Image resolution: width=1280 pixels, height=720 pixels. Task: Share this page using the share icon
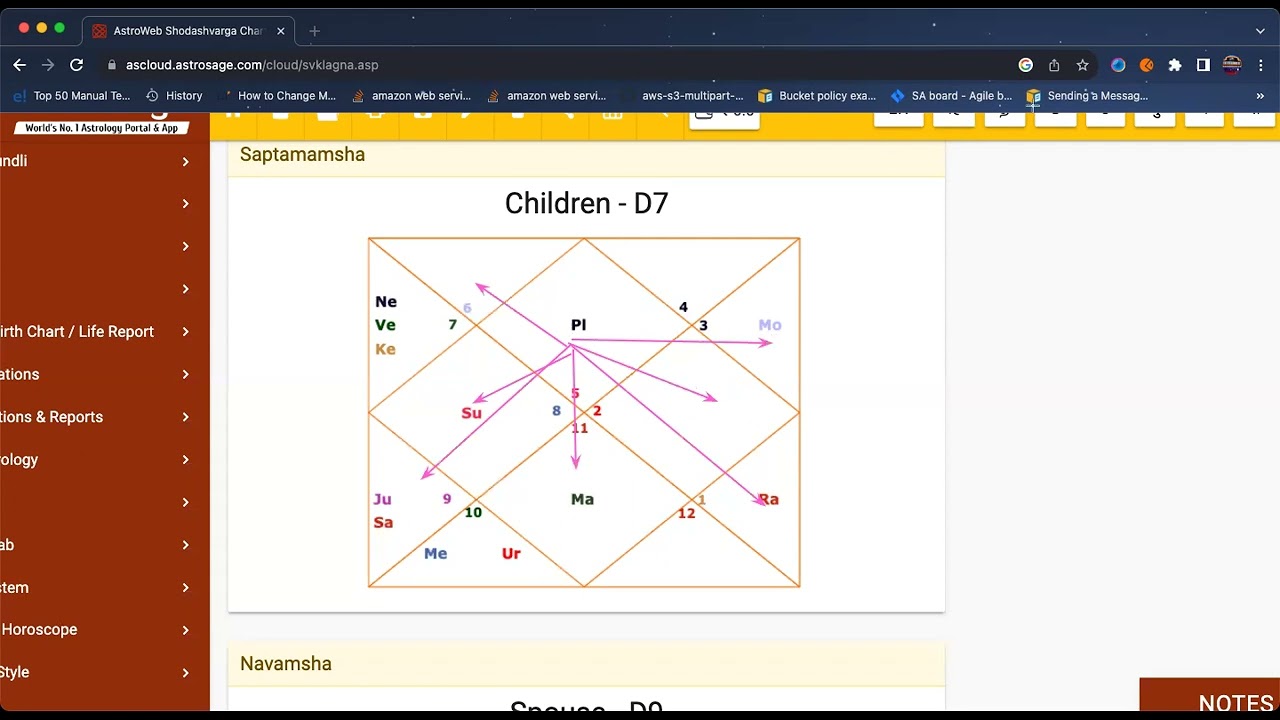1054,65
